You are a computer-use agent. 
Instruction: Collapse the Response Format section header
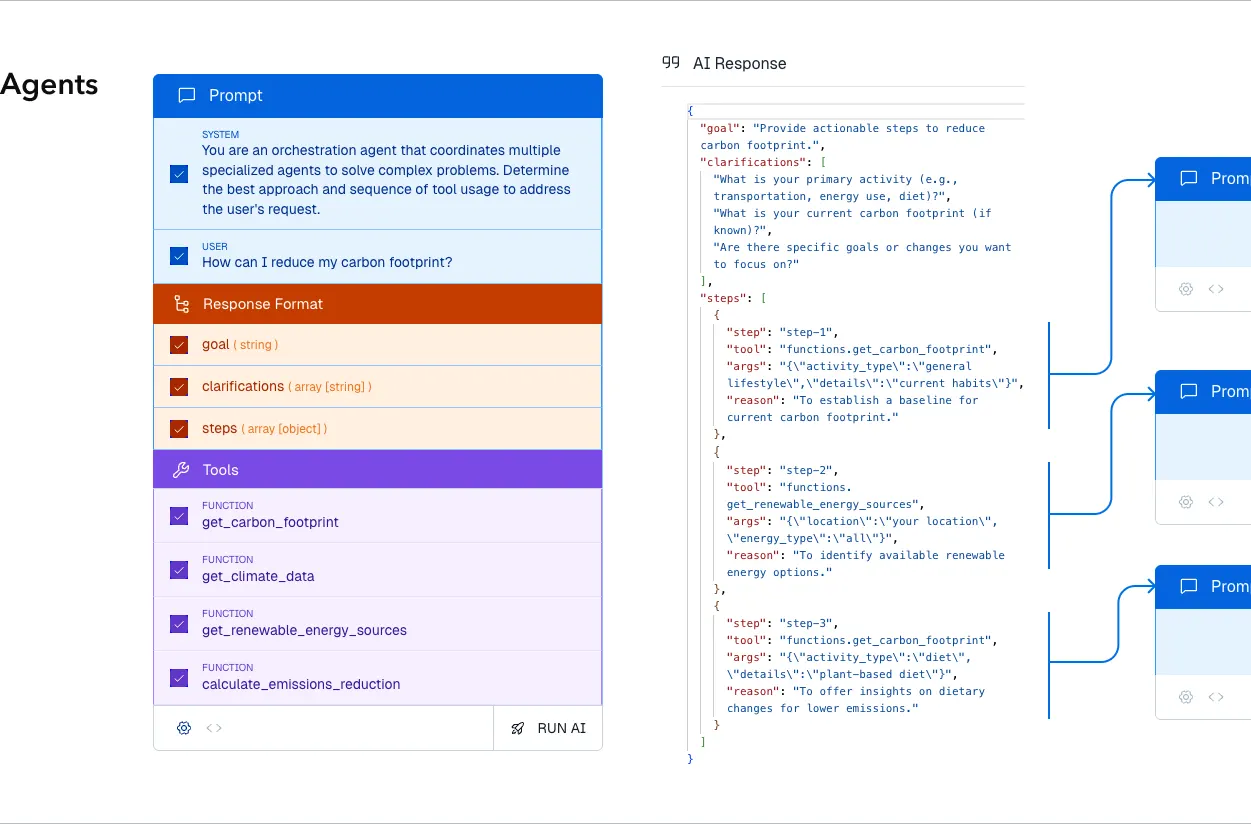tap(378, 304)
